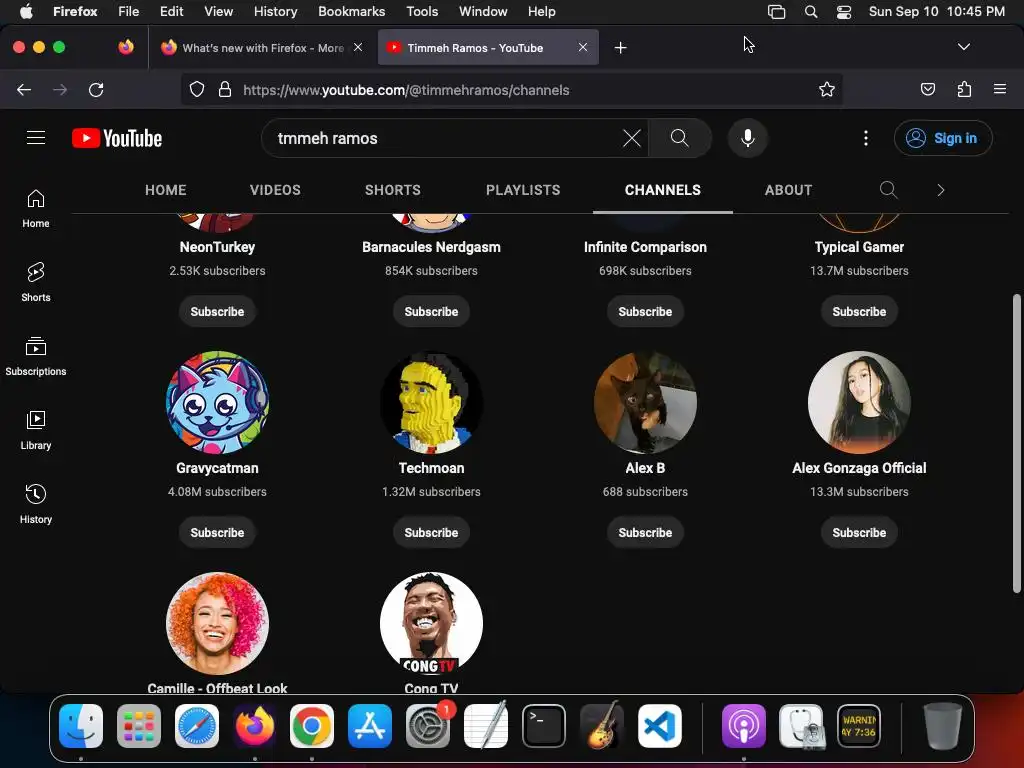Click the search magnifier button

pos(679,138)
